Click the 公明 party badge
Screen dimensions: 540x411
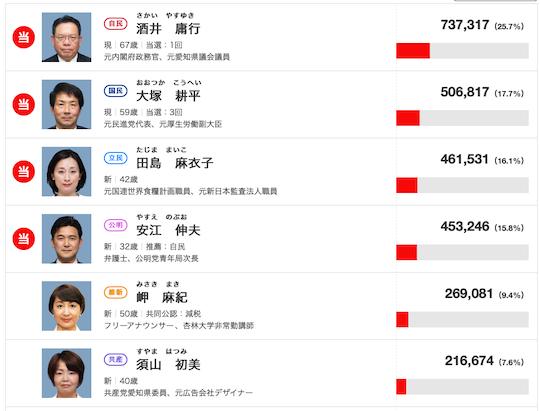tap(115, 225)
